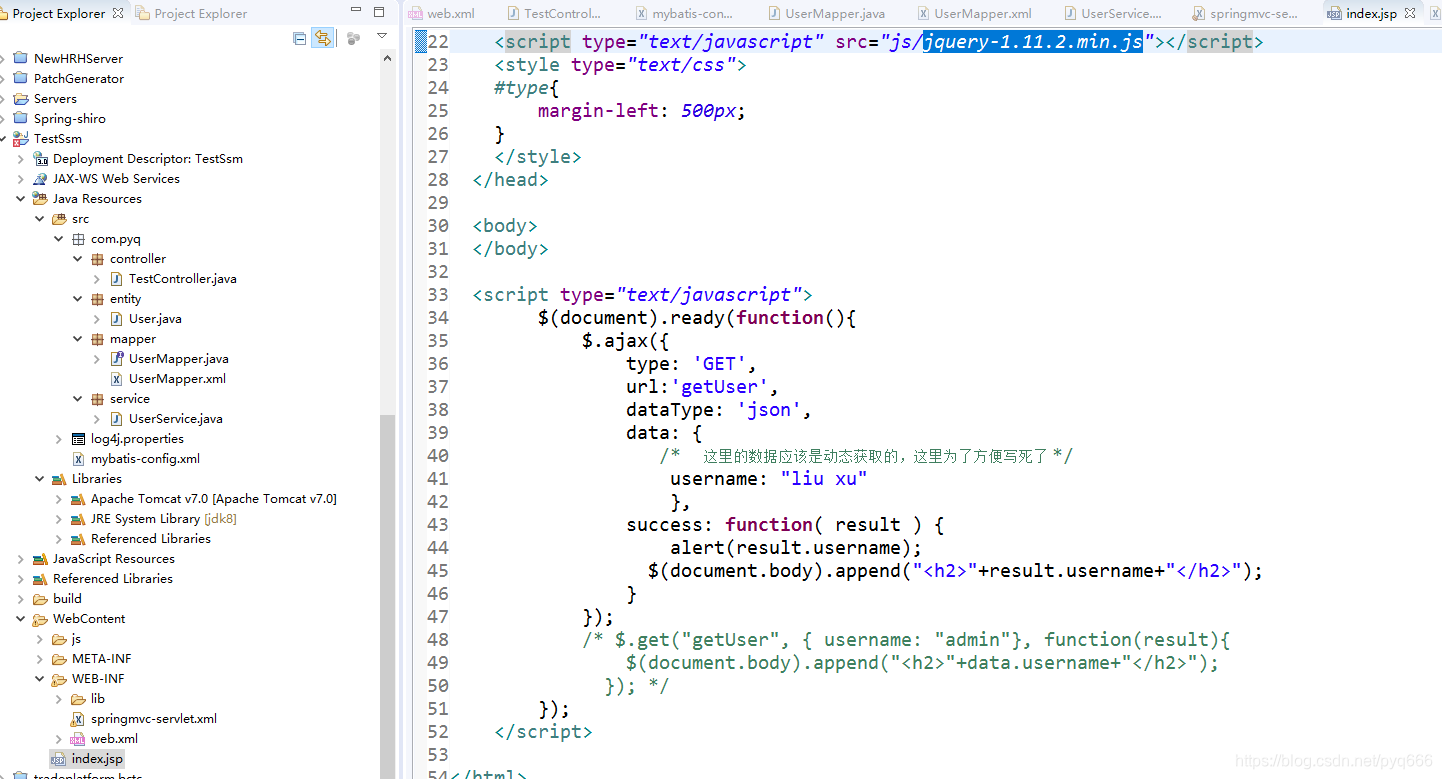Viewport: 1442px width, 779px height.
Task: Click the PatchGenerator project folder icon
Action: (x=21, y=78)
